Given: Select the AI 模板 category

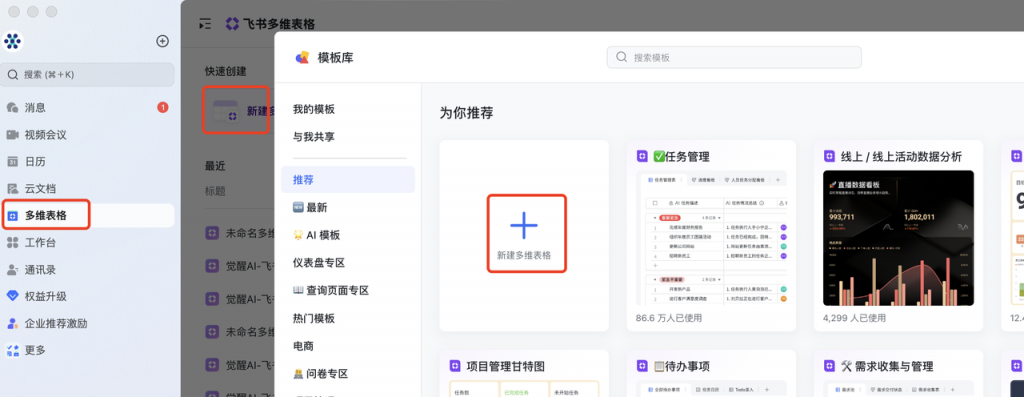Looking at the screenshot, I should pyautogui.click(x=347, y=235).
